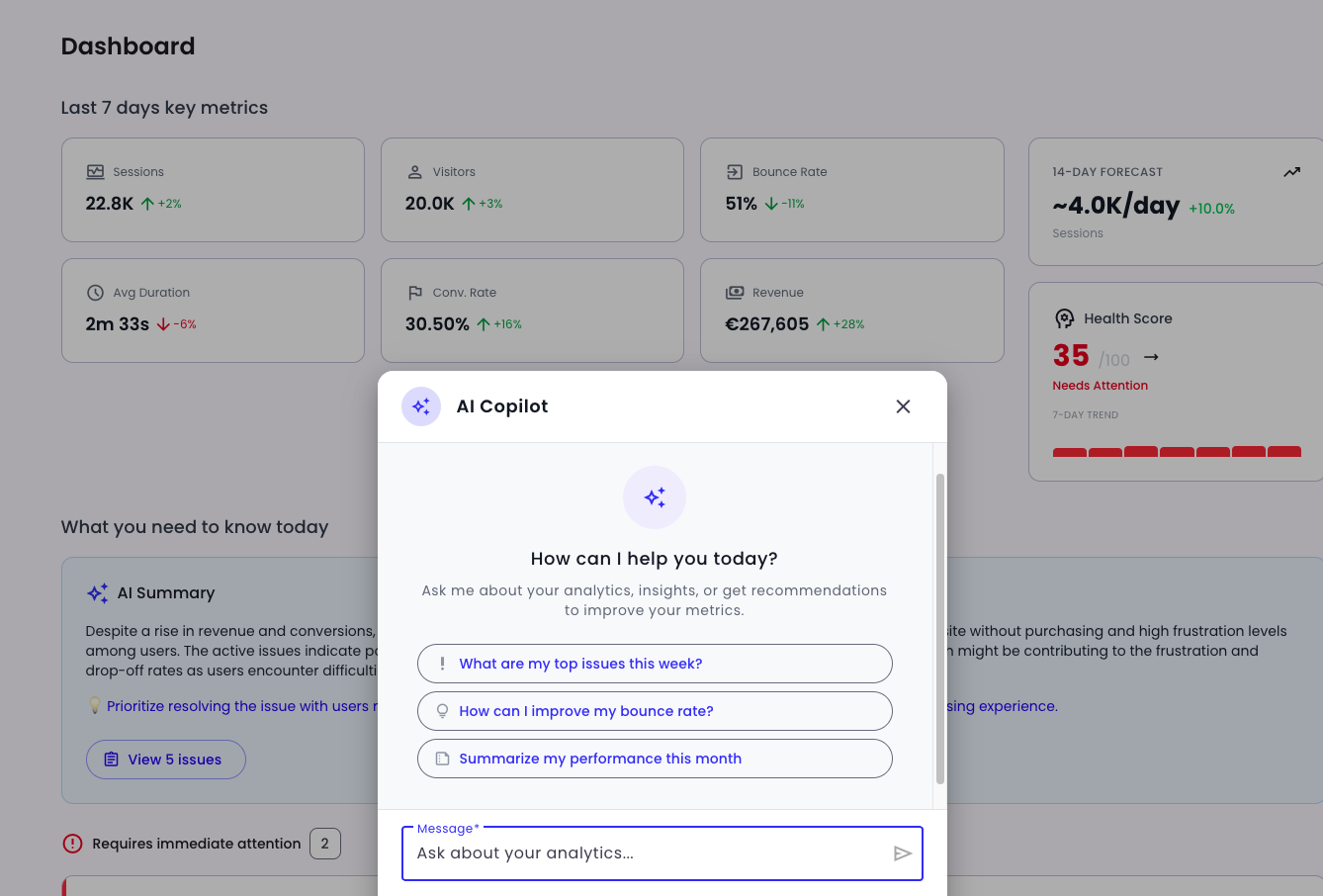The height and width of the screenshot is (896, 1323).
Task: Click the first bar of the 7-day trend
Action: [x=1070, y=452]
